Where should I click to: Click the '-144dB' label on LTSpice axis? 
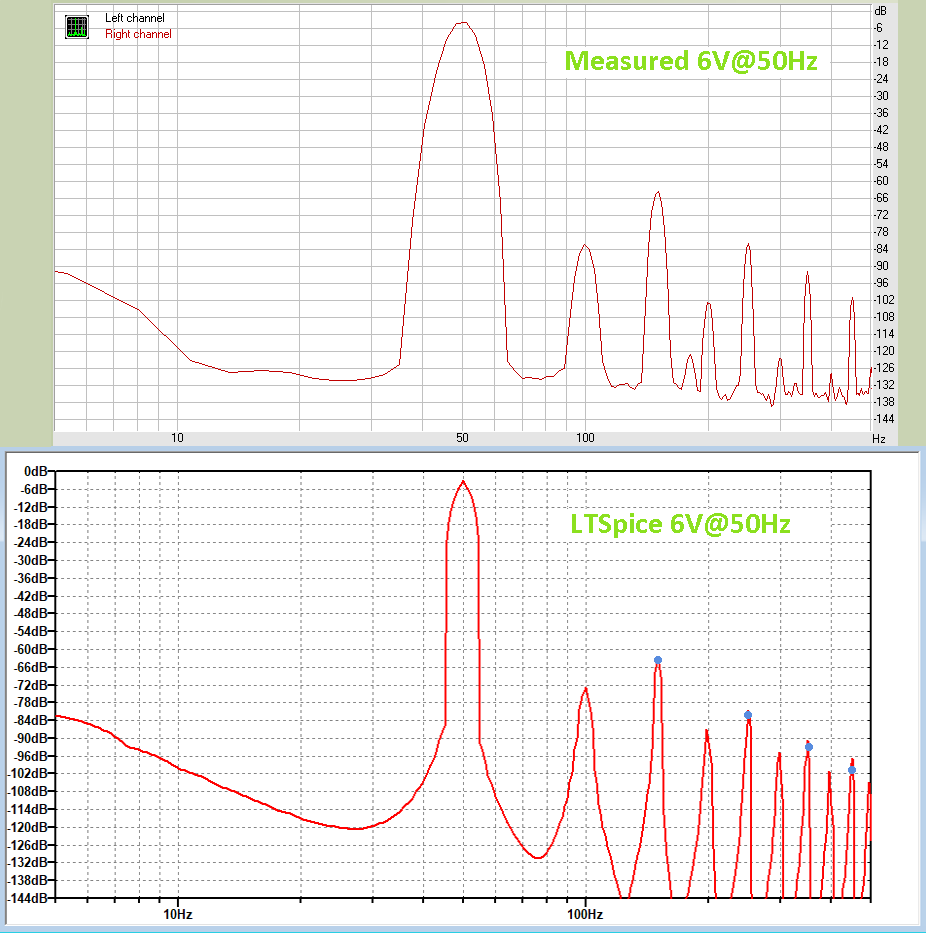26,898
